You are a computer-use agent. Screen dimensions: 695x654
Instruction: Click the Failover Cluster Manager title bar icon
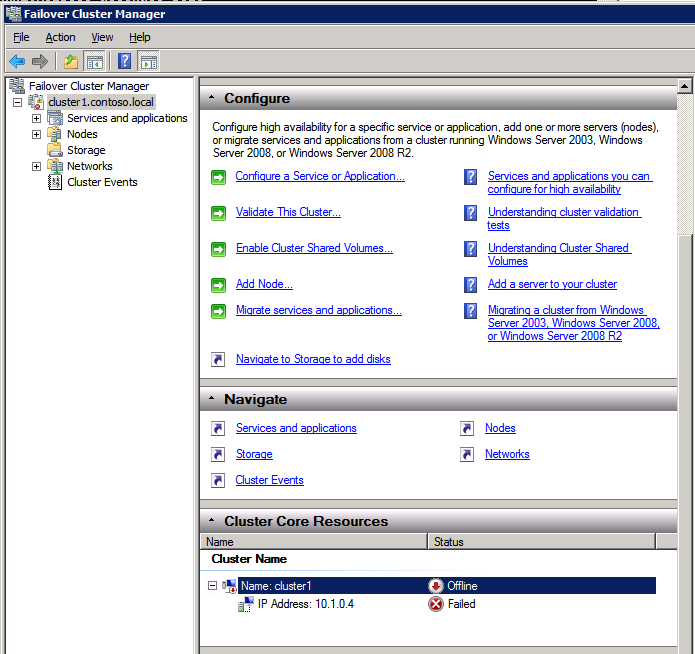click(13, 14)
